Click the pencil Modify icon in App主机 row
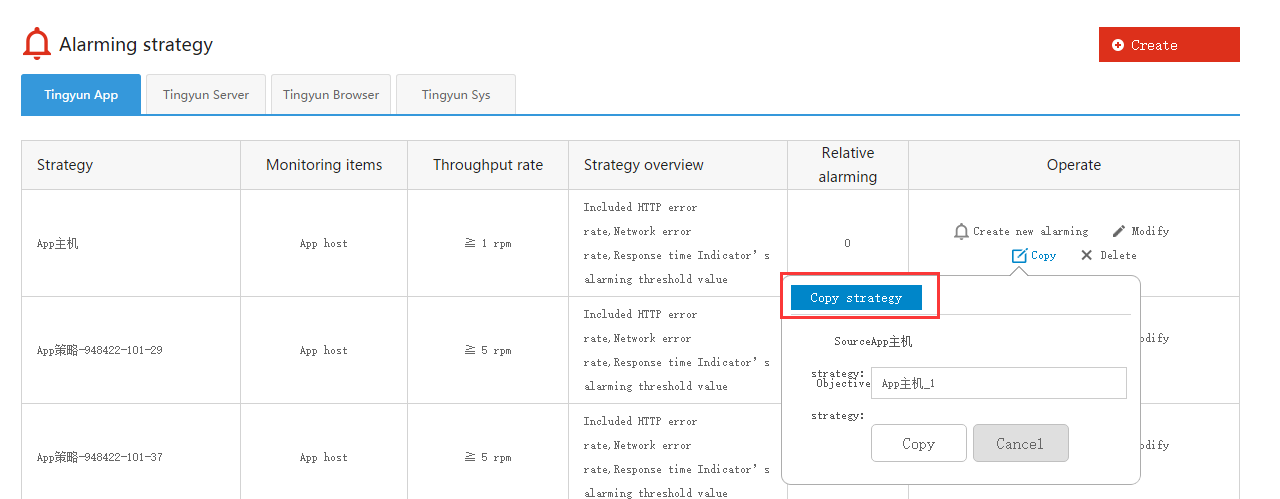Viewport: 1280px width, 499px height. [1119, 231]
